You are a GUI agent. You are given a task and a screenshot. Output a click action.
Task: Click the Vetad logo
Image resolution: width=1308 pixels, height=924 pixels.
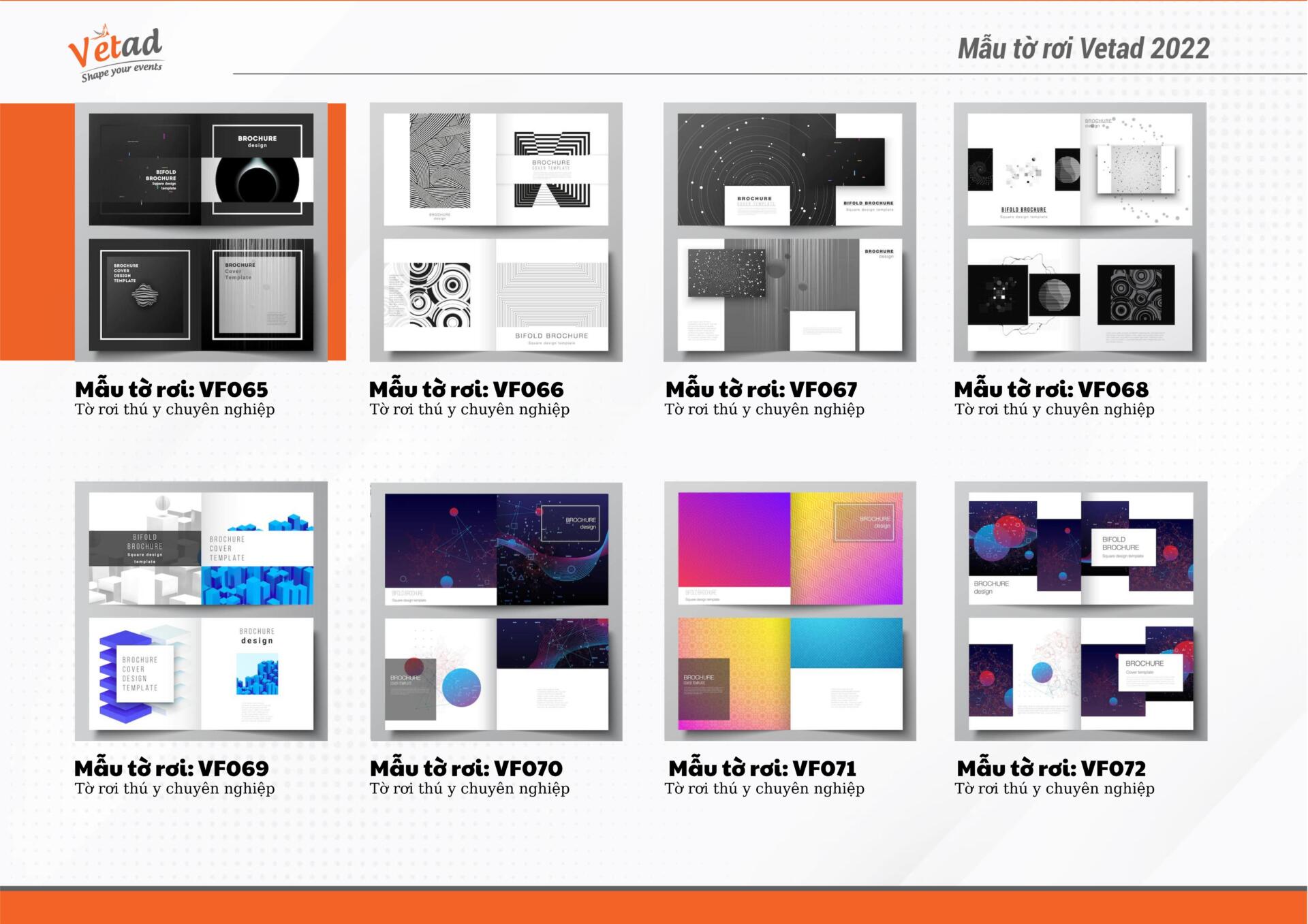coord(114,46)
